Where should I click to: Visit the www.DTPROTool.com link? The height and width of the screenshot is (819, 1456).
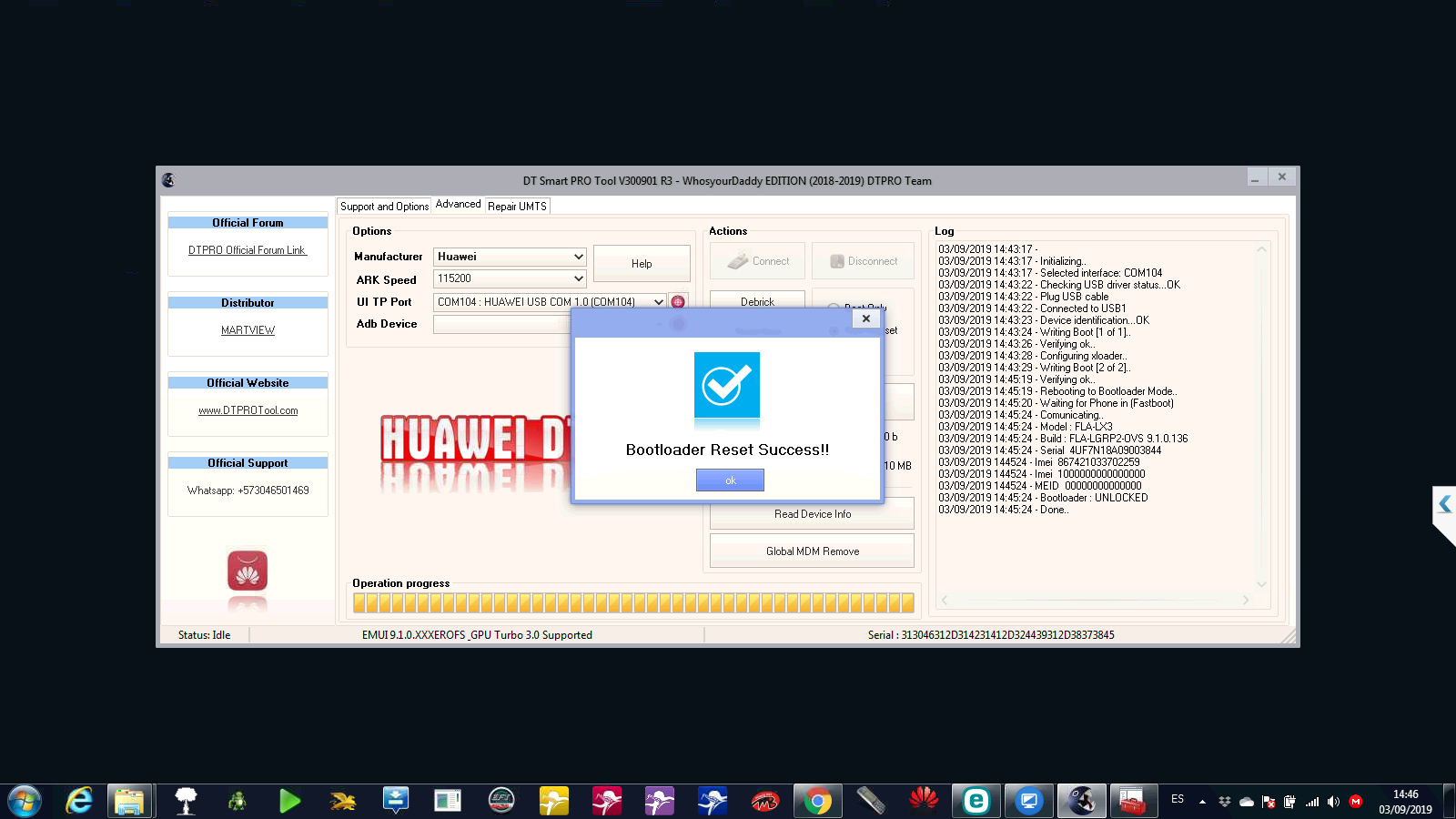(x=248, y=410)
